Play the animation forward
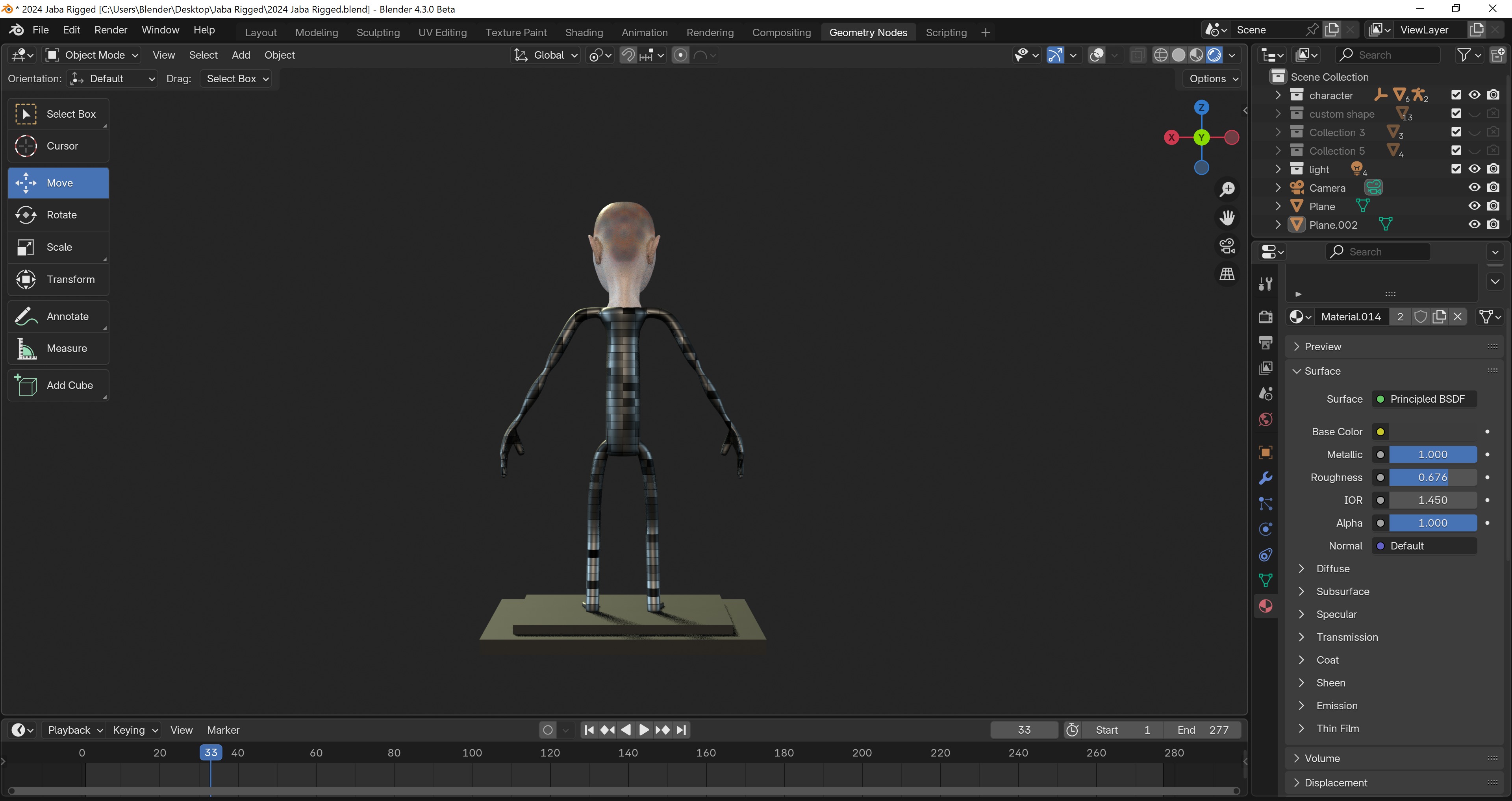The height and width of the screenshot is (801, 1512). point(644,730)
